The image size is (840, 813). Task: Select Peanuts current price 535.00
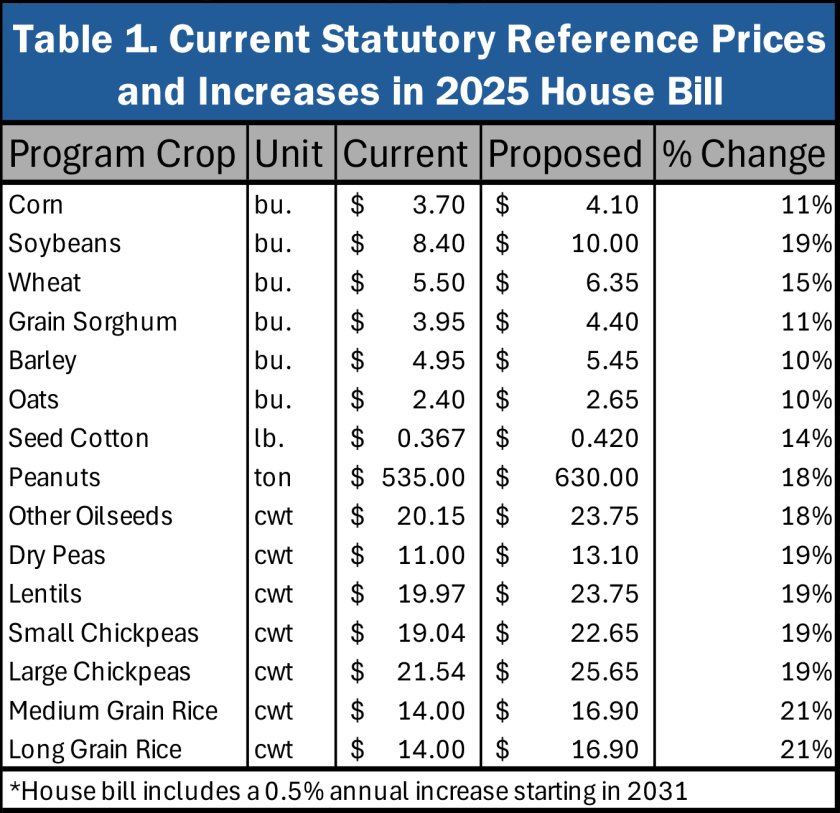coord(424,478)
